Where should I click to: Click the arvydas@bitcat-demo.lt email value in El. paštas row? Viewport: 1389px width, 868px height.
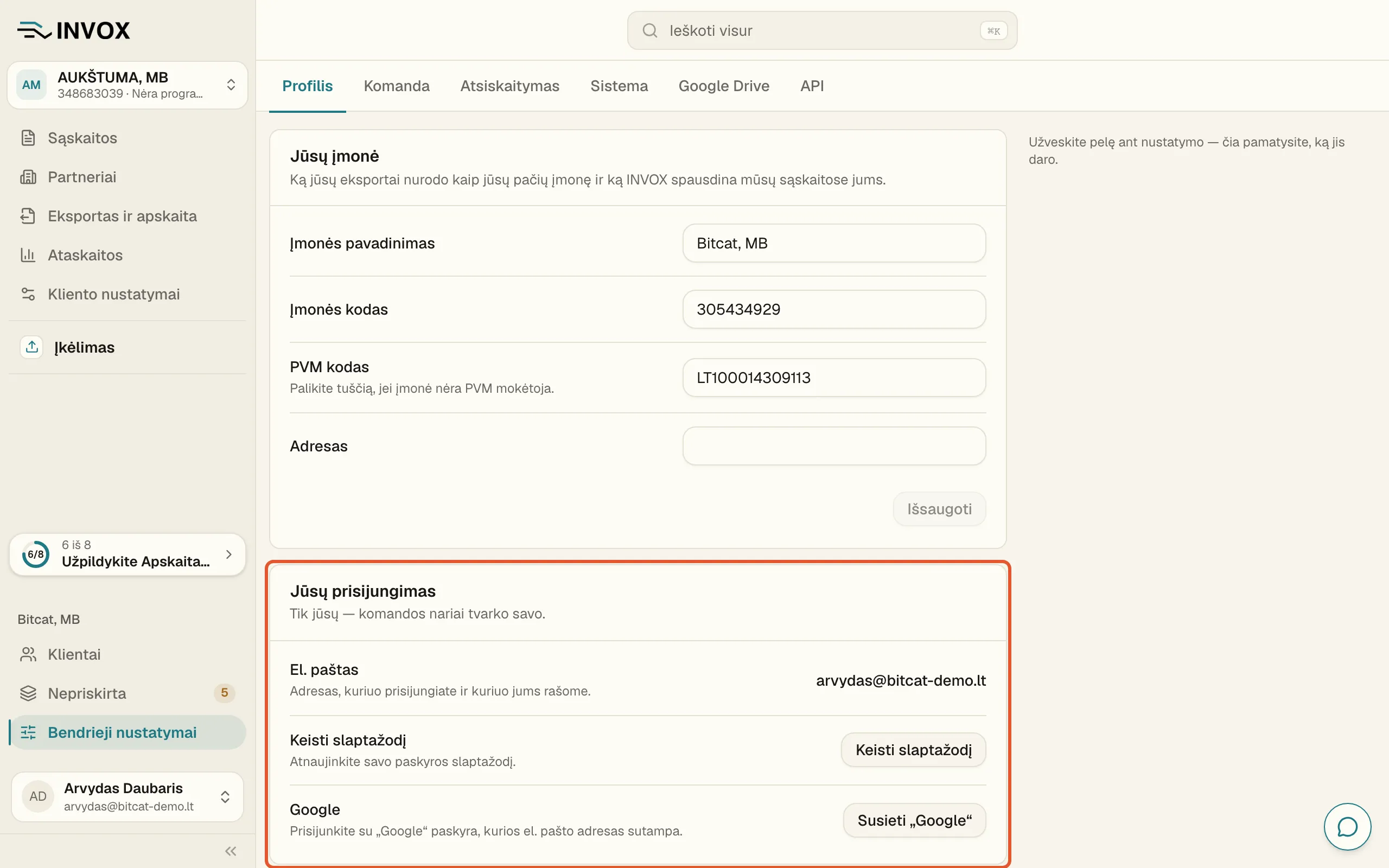(901, 680)
